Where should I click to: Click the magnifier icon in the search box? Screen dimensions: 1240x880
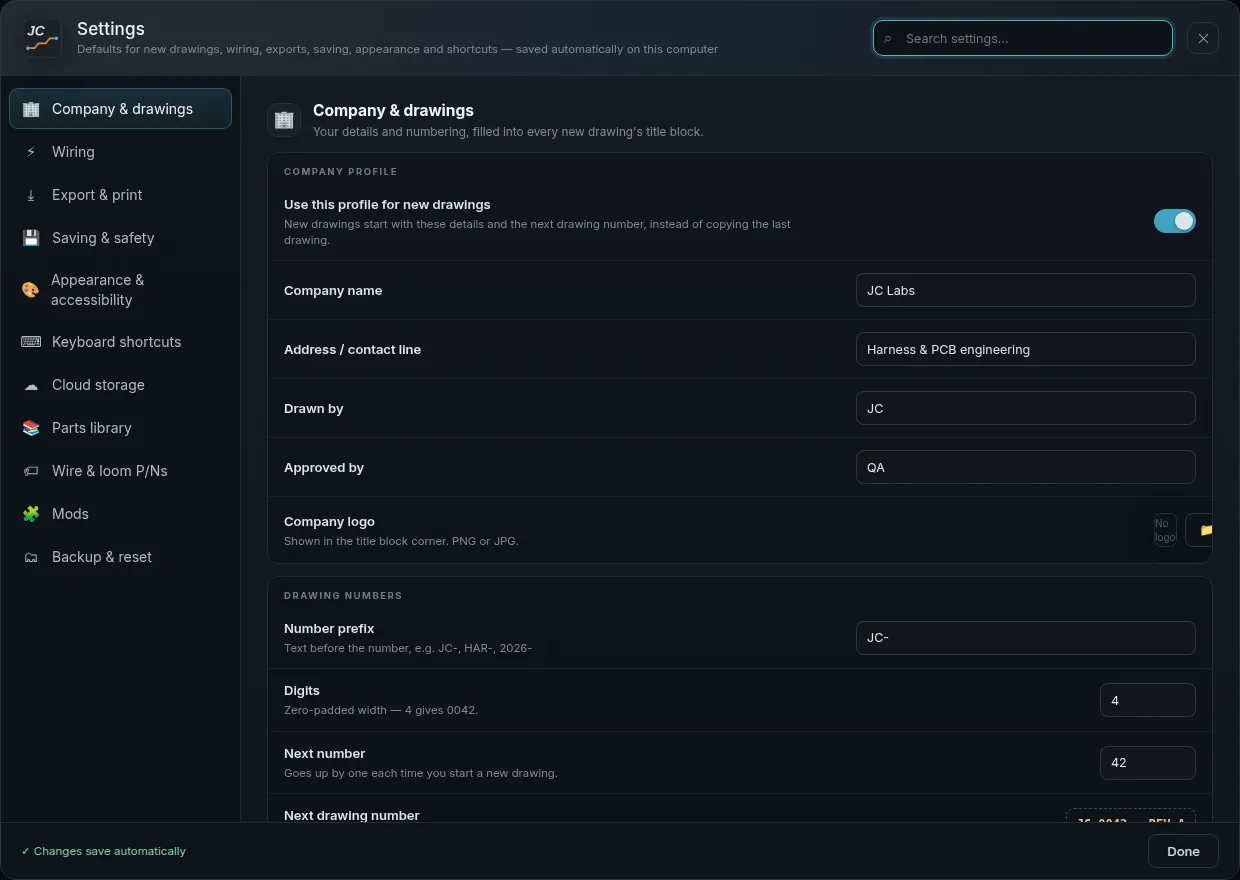coord(888,39)
